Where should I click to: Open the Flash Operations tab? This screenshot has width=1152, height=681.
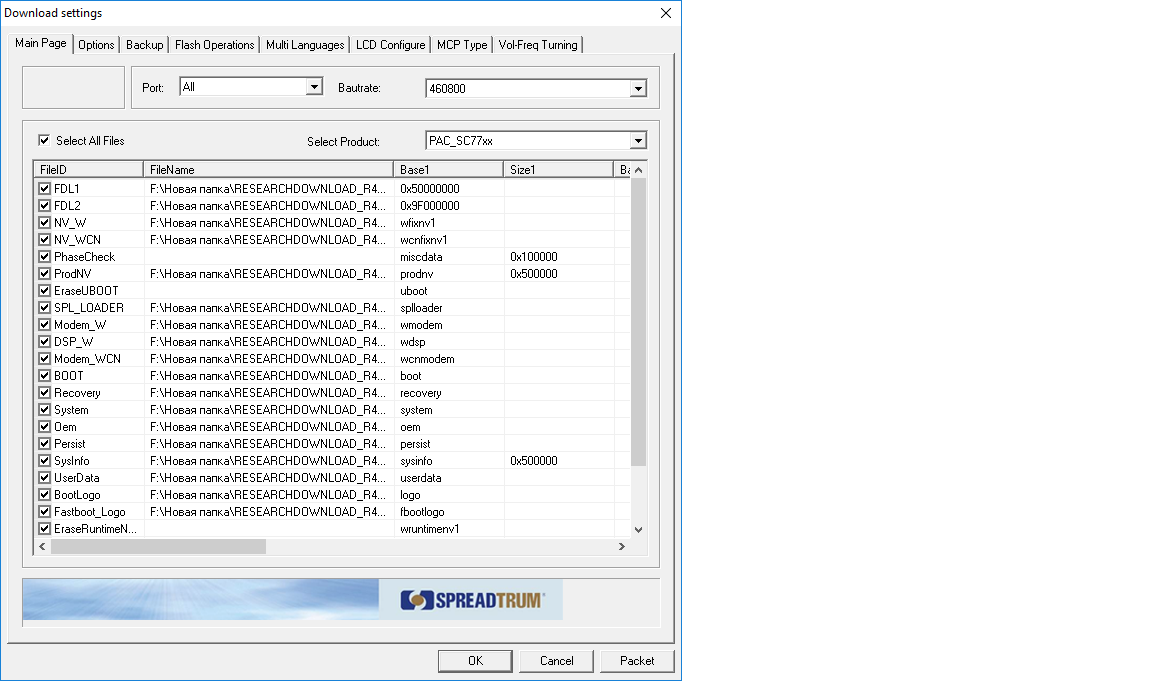(x=214, y=45)
